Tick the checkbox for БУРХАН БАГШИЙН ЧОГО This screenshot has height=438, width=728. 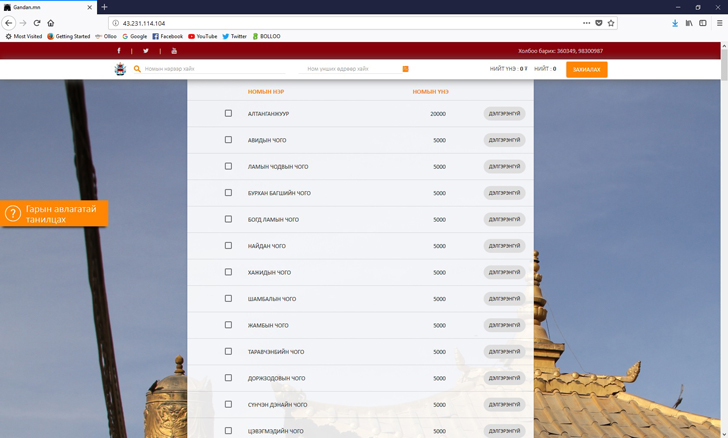[x=228, y=193]
